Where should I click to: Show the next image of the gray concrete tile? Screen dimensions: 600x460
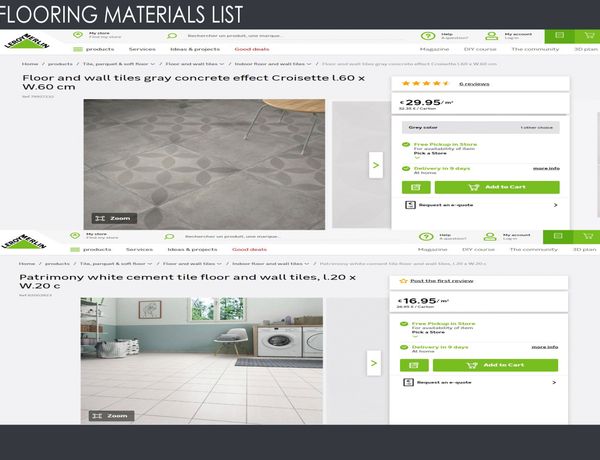375,165
